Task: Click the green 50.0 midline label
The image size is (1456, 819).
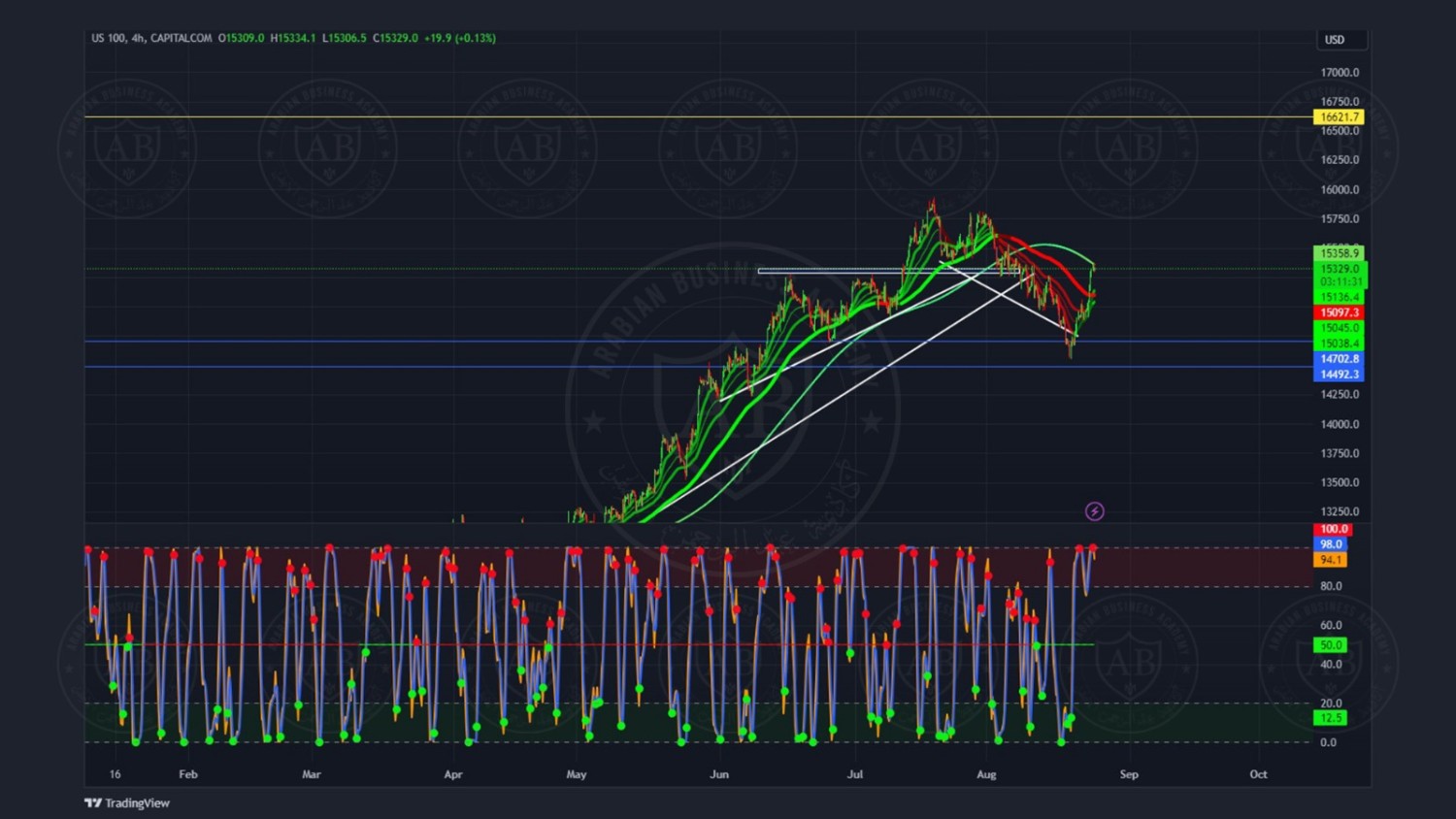Action: click(1330, 645)
